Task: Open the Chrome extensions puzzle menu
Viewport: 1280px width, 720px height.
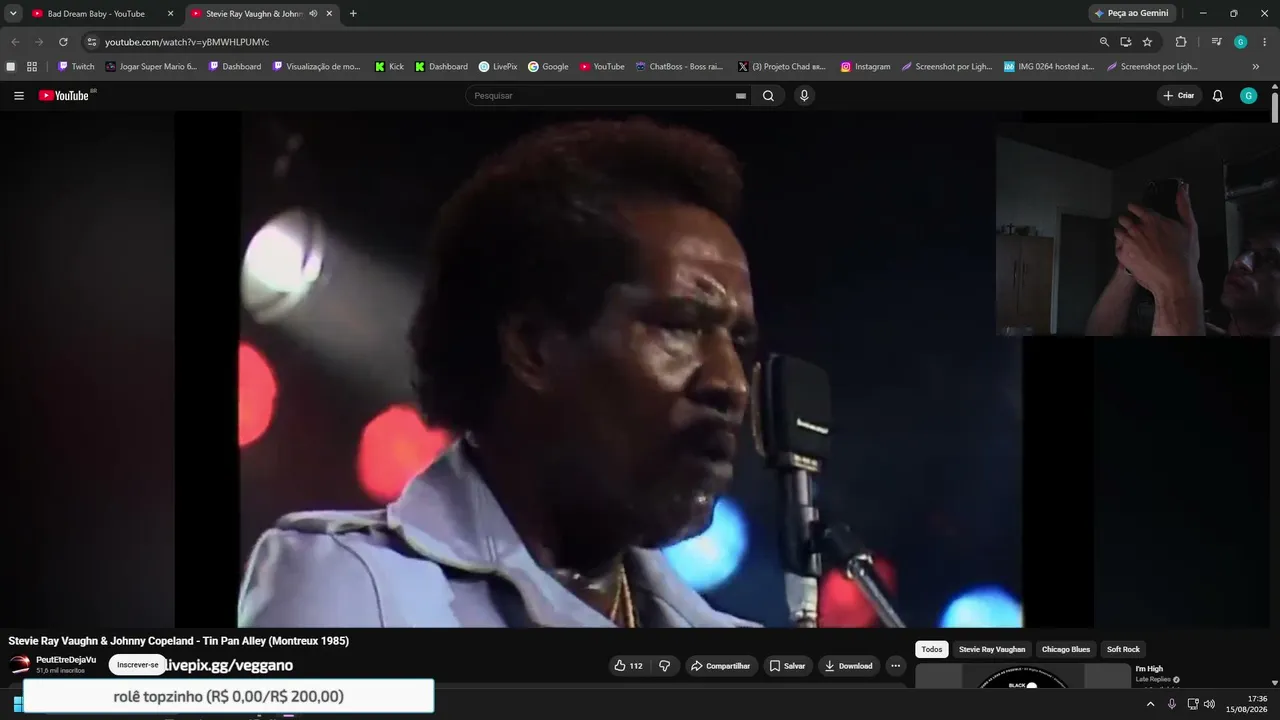Action: point(1181,42)
